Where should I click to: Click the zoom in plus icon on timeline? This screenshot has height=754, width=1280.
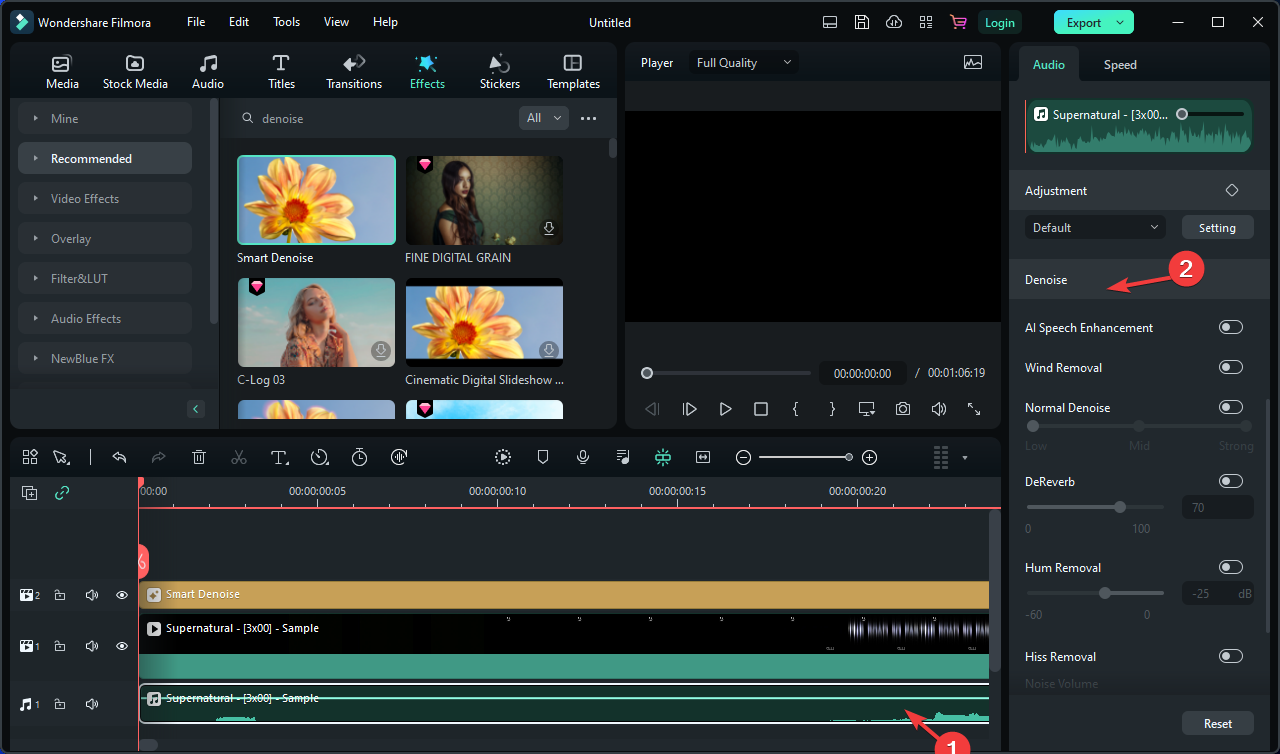coord(870,457)
